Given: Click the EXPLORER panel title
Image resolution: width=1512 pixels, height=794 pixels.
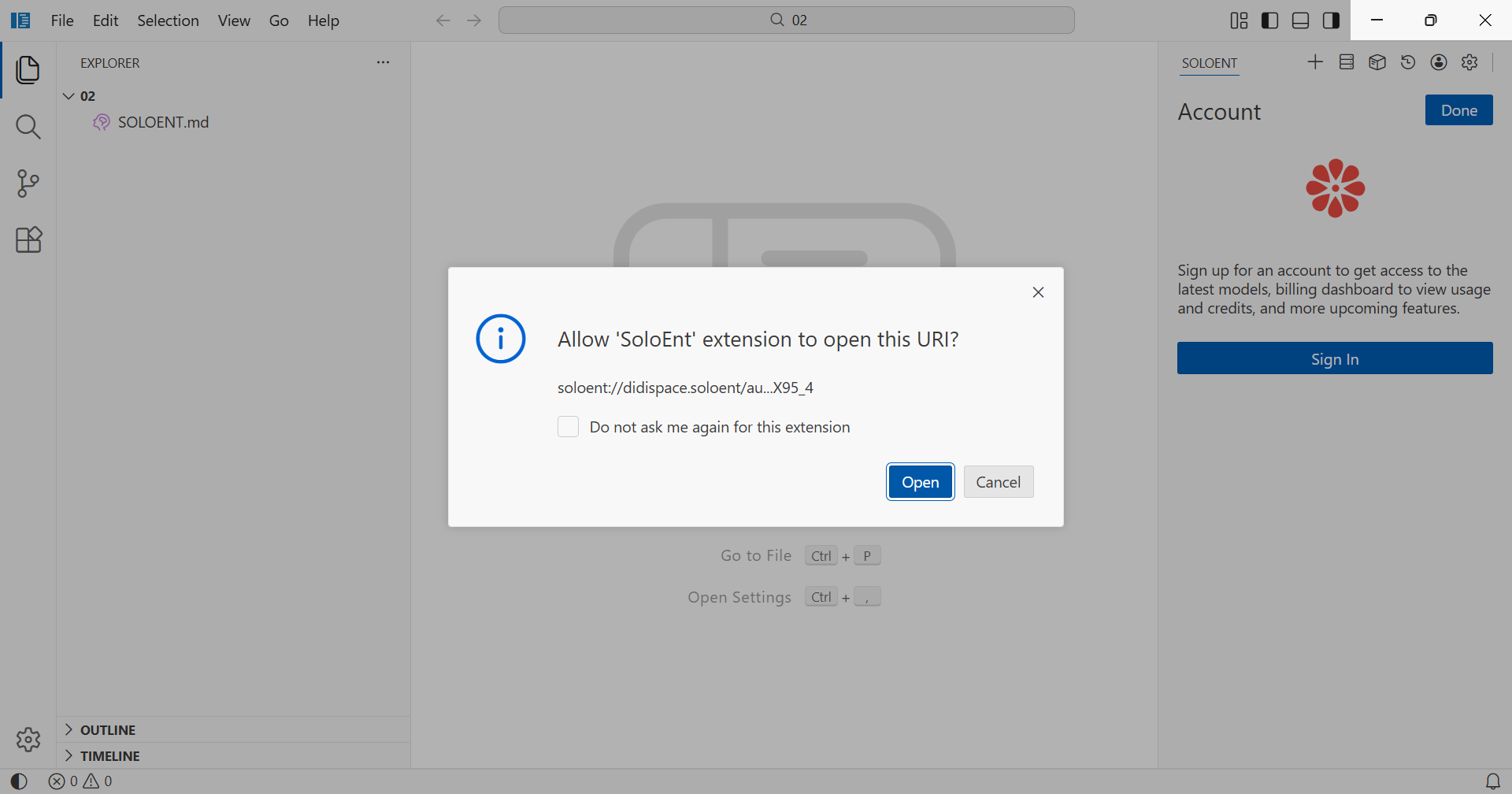Looking at the screenshot, I should pos(110,63).
